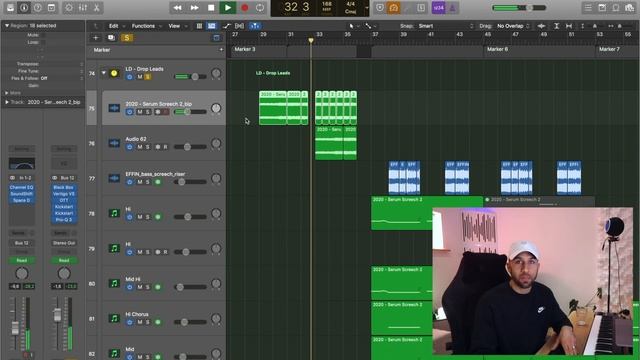
Task: Click the master volume slider in toolbar
Action: click(519, 8)
